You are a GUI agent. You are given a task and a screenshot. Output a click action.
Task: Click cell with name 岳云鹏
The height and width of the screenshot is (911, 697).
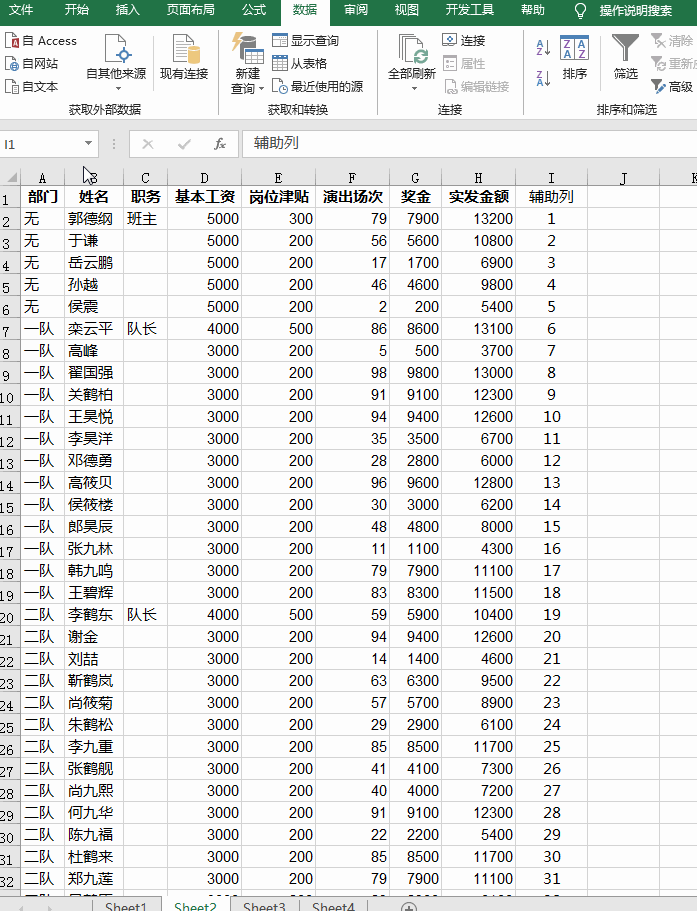94,263
